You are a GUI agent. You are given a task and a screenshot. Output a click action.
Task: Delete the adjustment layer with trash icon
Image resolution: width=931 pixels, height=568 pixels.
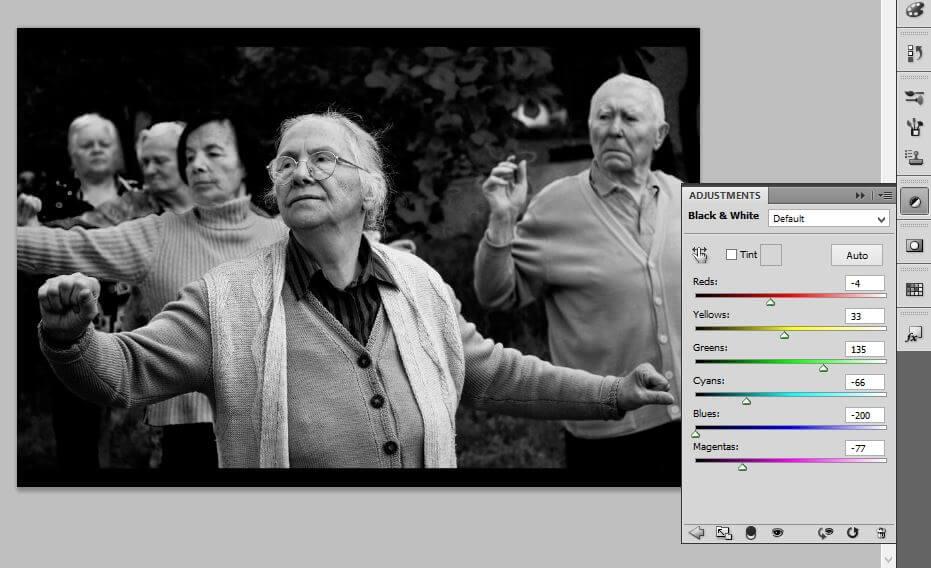pos(881,533)
